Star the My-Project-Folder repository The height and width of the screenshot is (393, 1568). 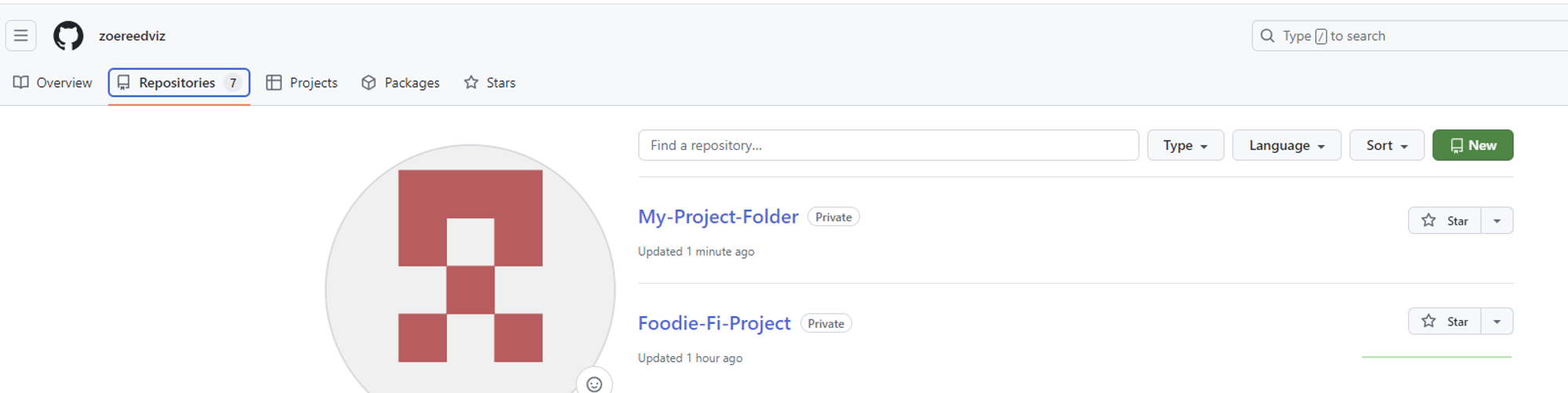coord(1445,221)
